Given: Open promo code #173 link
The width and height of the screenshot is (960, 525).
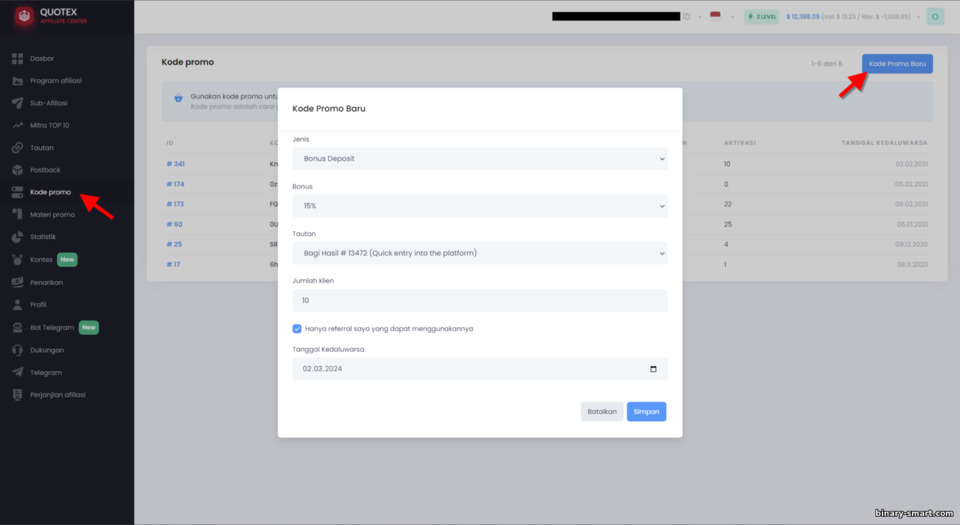Looking at the screenshot, I should (x=175, y=204).
